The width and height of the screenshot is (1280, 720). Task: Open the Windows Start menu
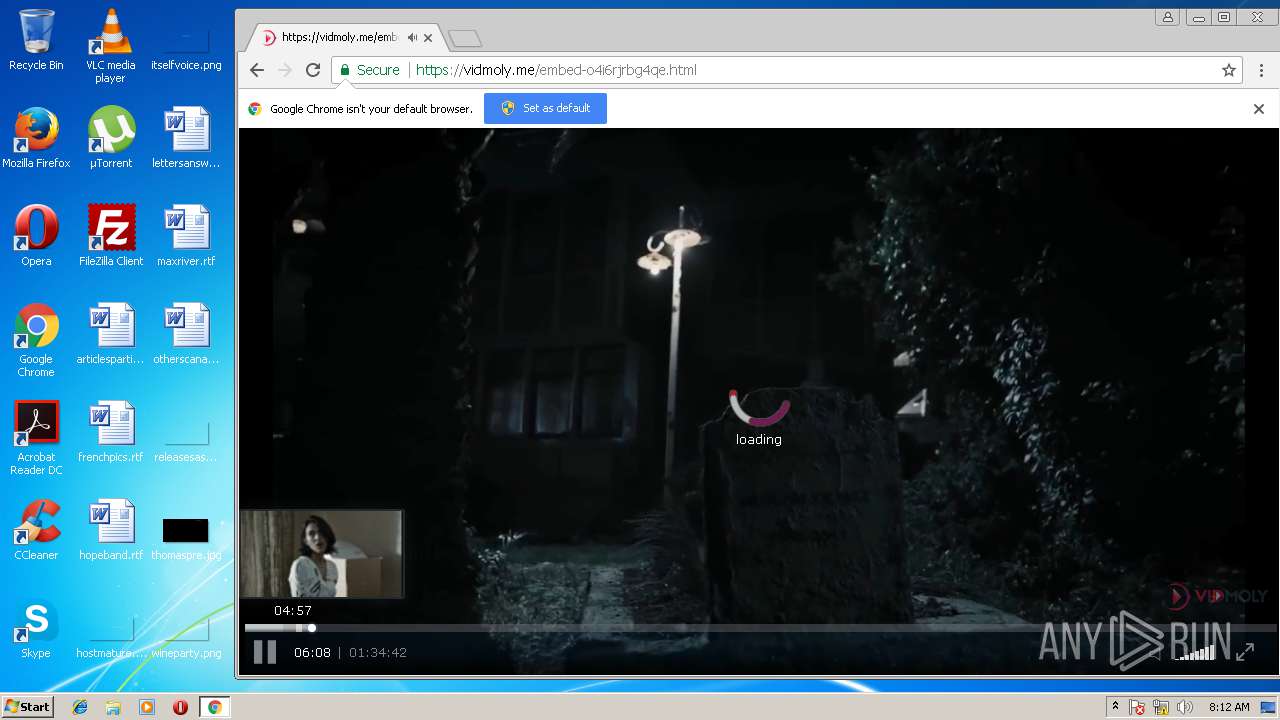pyautogui.click(x=27, y=707)
